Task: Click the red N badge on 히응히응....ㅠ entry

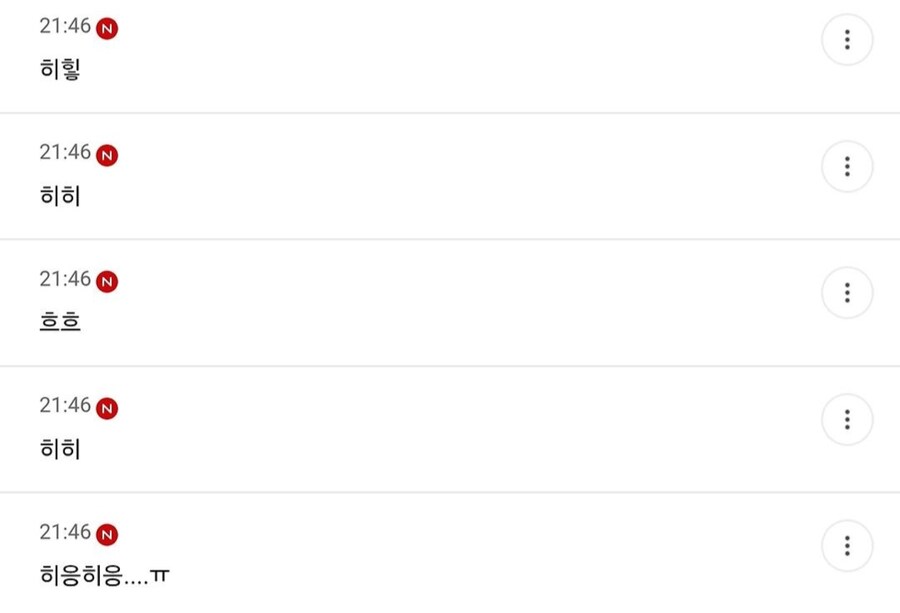Action: [x=107, y=535]
